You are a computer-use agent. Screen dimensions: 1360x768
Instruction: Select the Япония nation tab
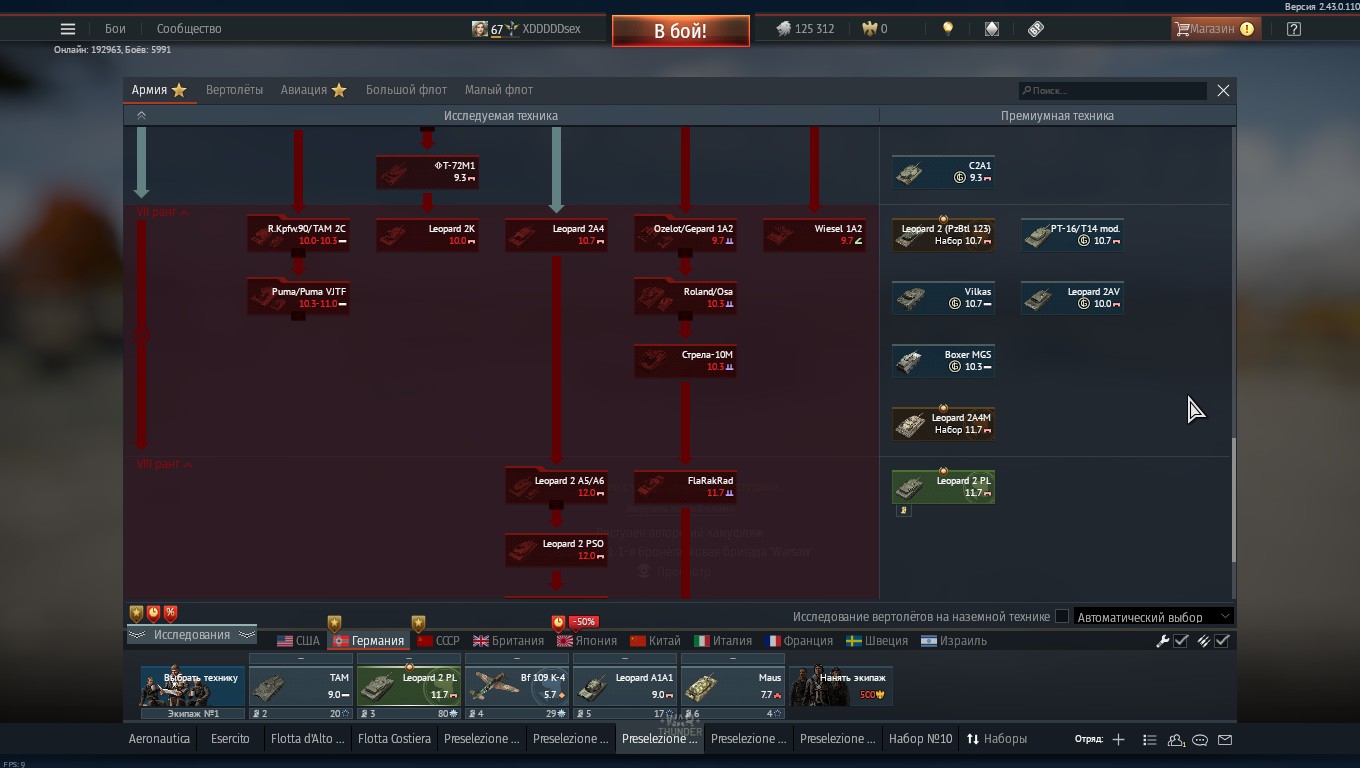586,641
